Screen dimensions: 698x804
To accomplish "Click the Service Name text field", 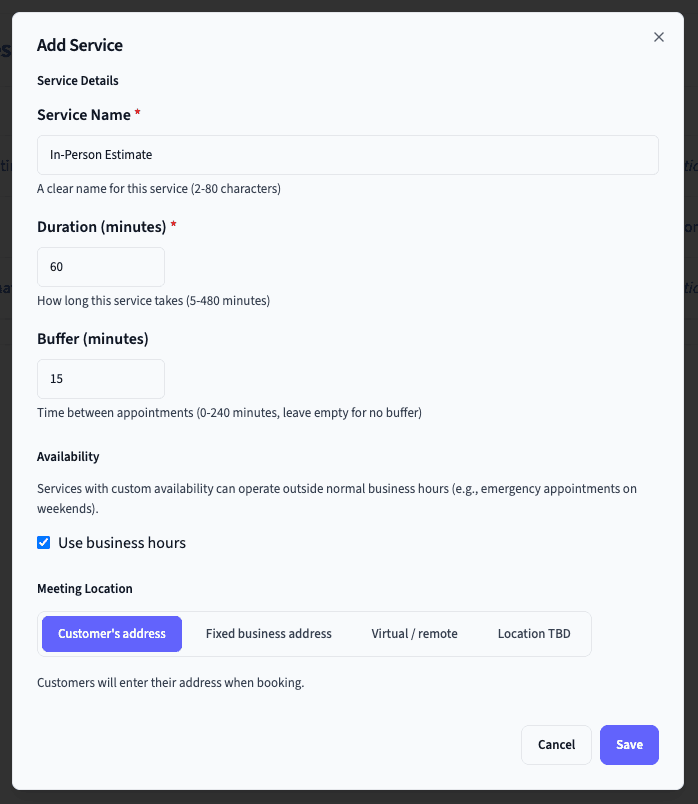I will point(347,155).
